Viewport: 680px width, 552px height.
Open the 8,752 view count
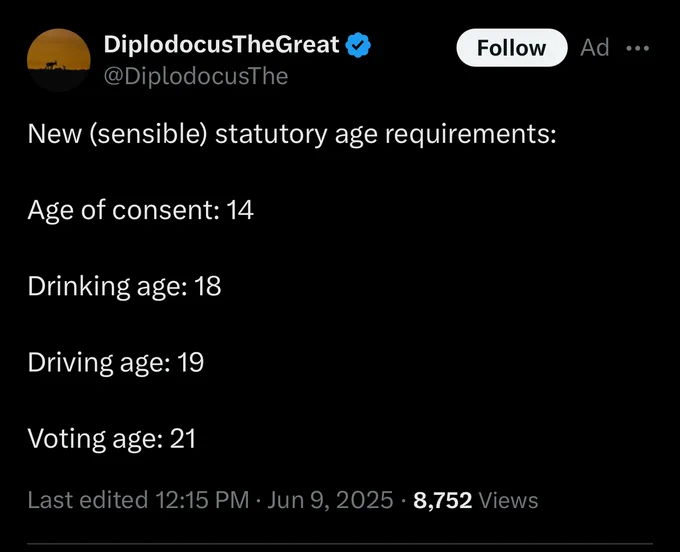click(x=442, y=500)
